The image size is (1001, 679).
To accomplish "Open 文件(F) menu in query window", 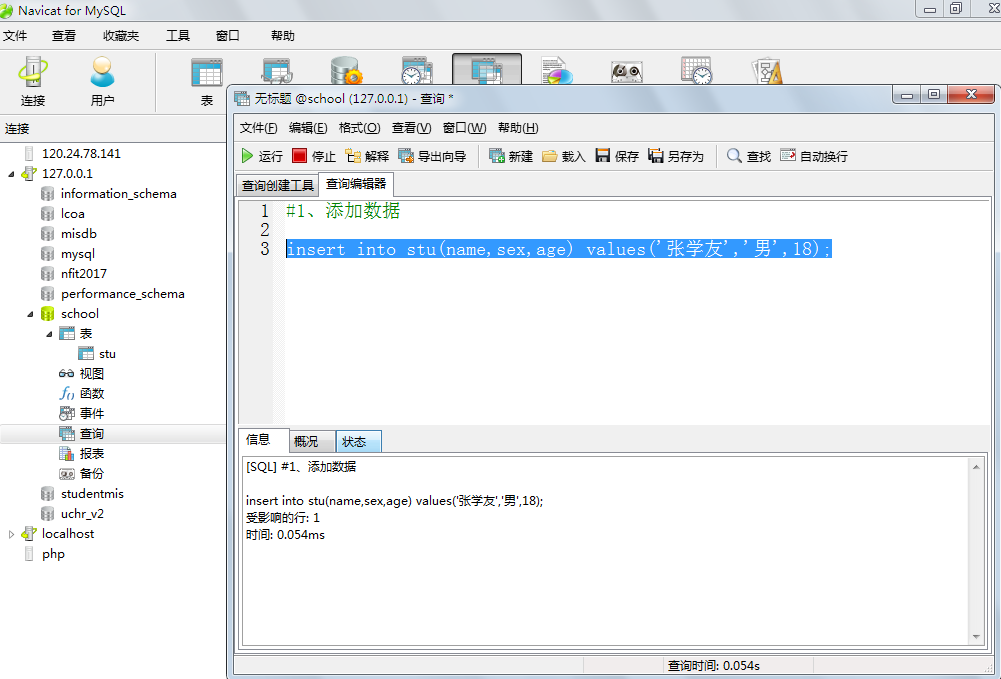I will coord(259,128).
